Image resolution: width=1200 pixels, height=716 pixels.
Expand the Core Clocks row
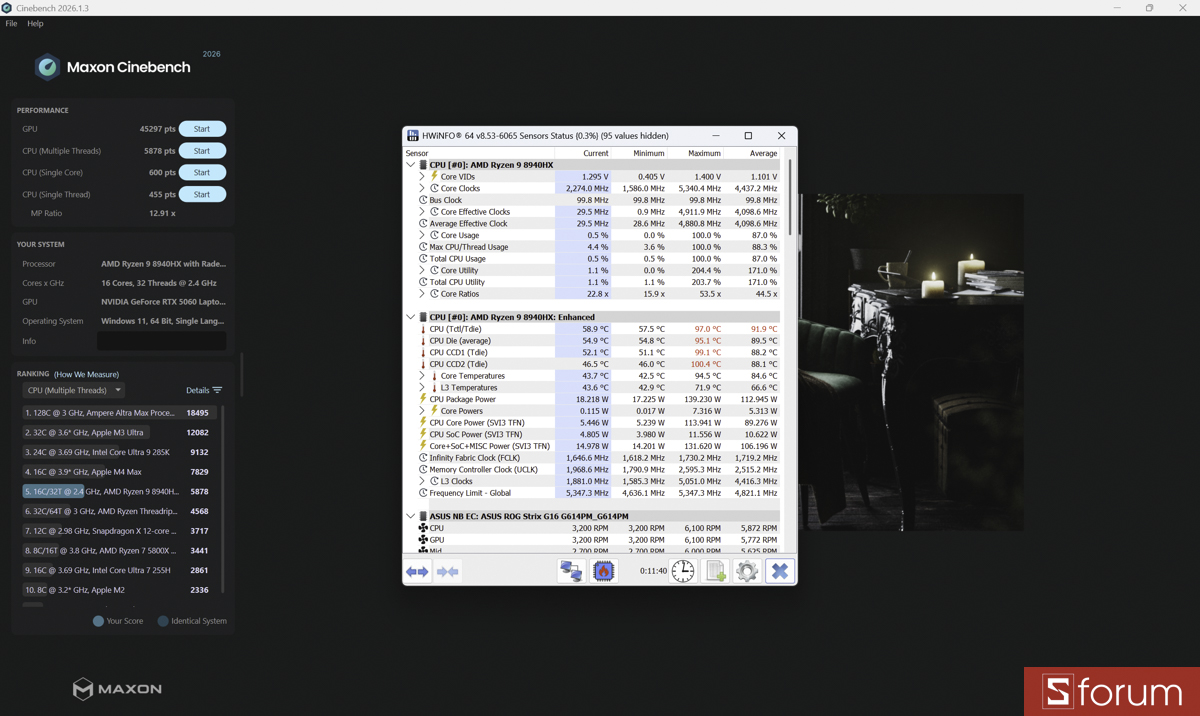pos(422,188)
